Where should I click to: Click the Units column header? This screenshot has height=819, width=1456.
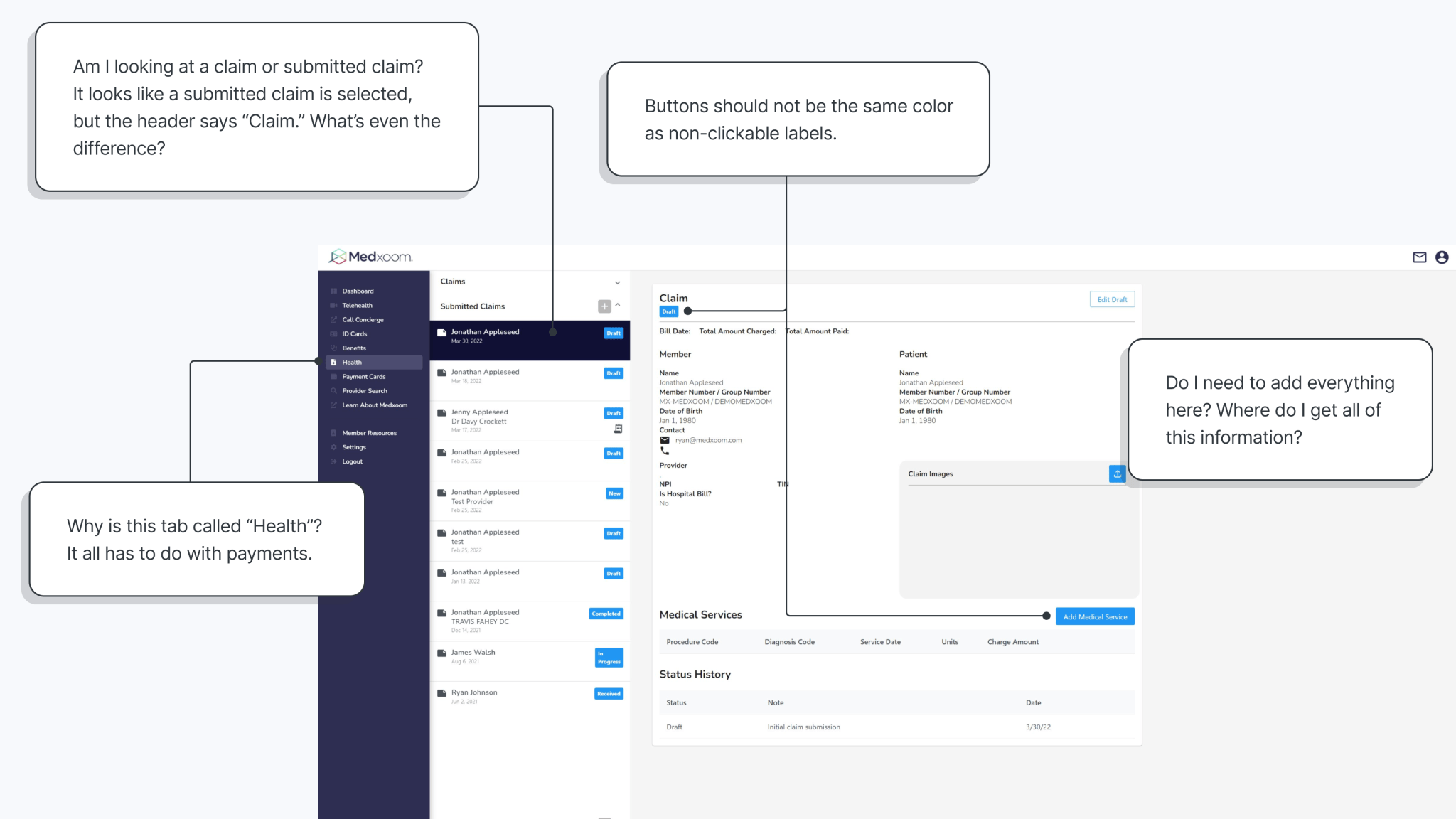pos(950,642)
